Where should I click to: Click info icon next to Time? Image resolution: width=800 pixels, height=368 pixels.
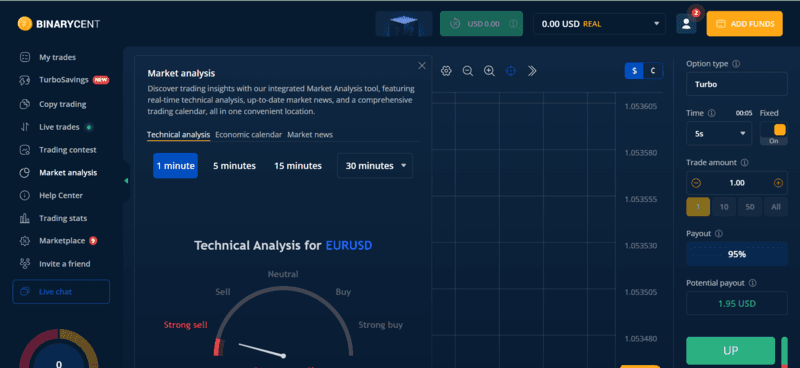pos(712,113)
